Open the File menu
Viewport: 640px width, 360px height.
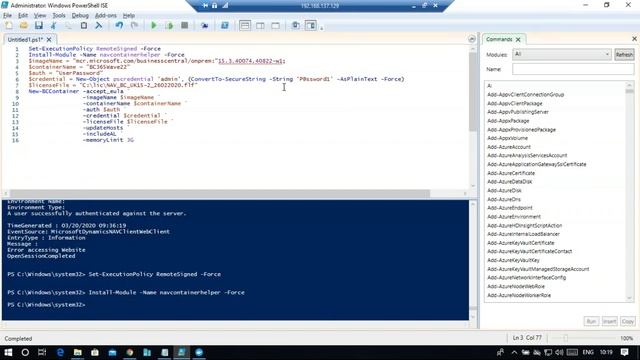pyautogui.click(x=7, y=16)
